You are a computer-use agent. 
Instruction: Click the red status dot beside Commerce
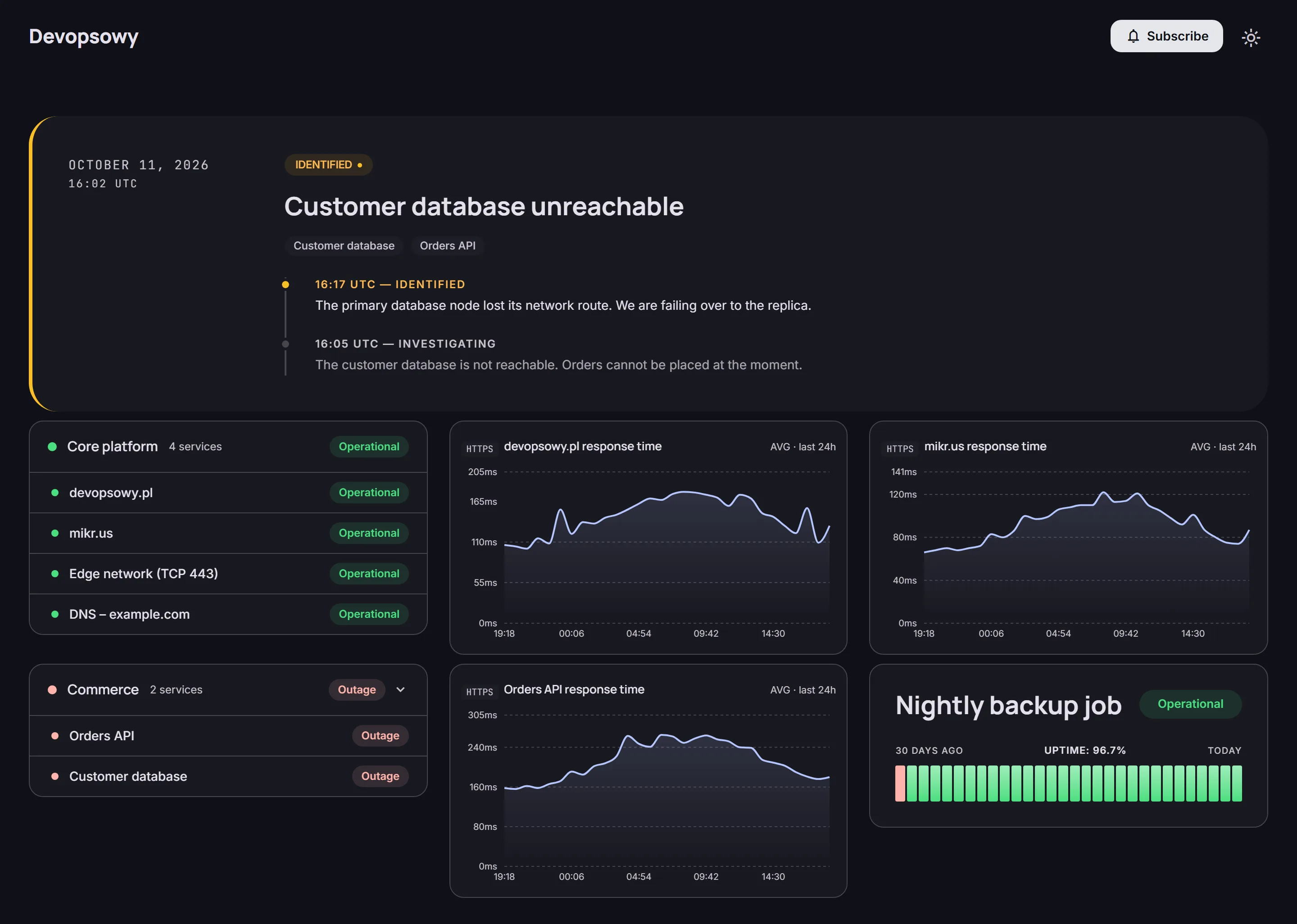[x=52, y=689]
